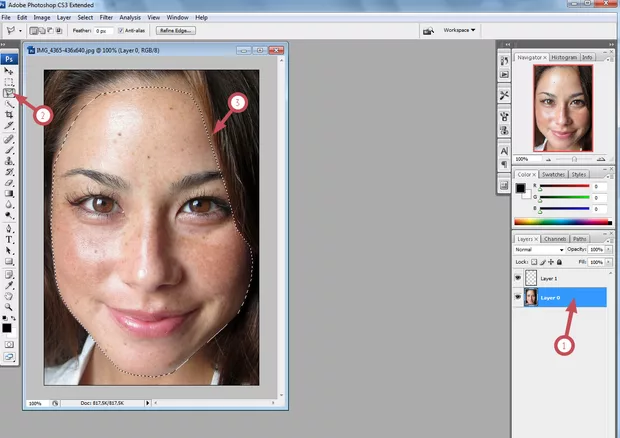Select the Clone Stamp tool
620x438 pixels.
click(9, 161)
